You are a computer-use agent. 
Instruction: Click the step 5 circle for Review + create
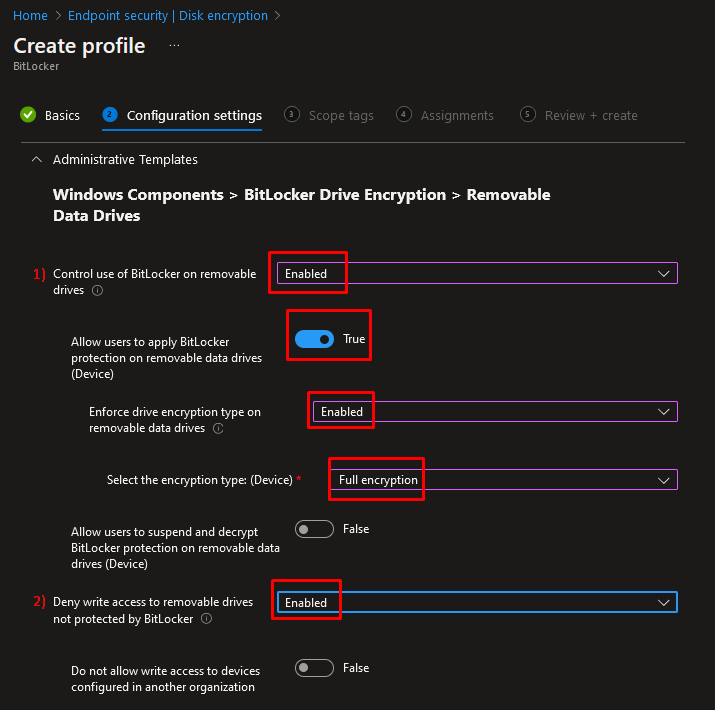pos(528,114)
